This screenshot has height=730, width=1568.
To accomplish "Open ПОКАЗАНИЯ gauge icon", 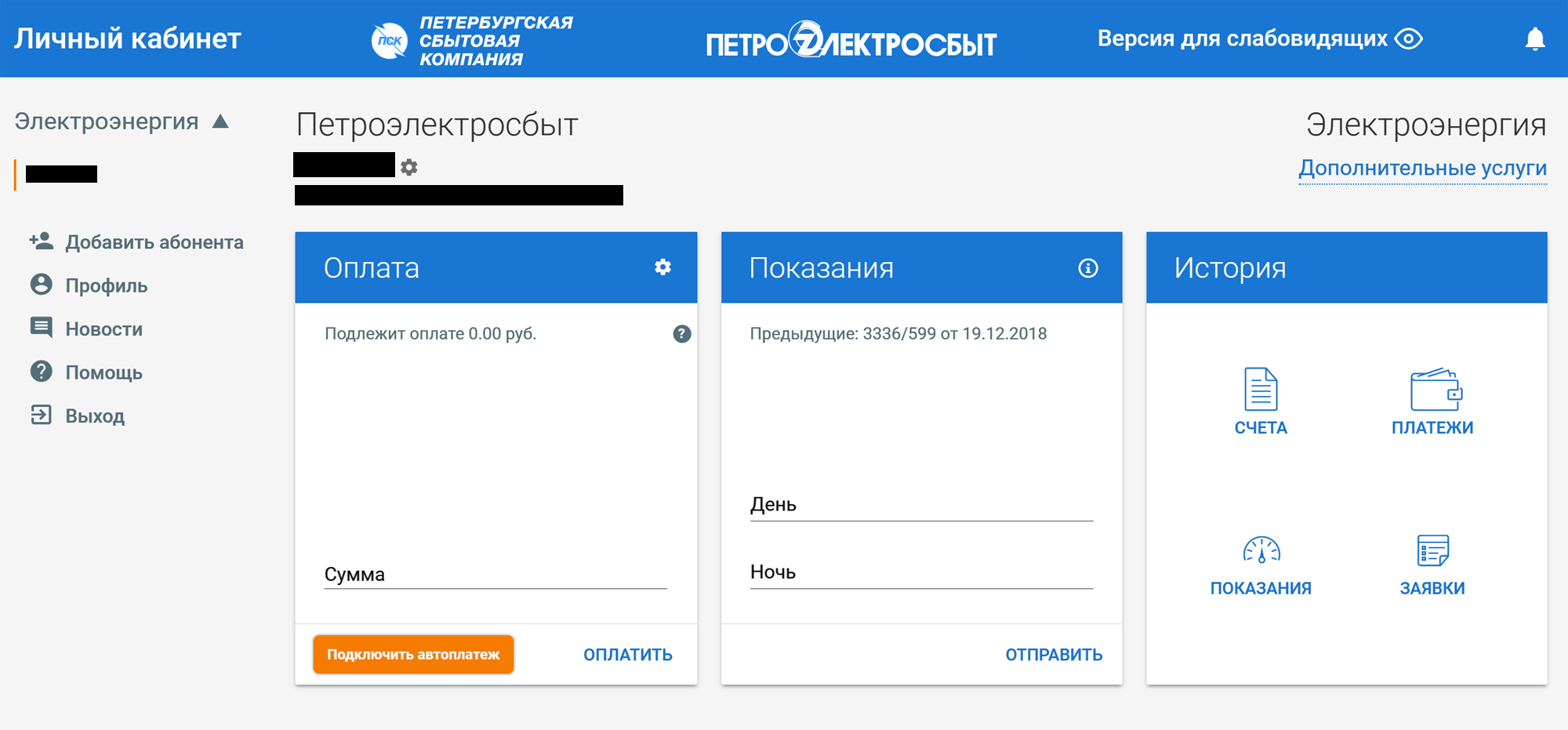I will tap(1261, 550).
